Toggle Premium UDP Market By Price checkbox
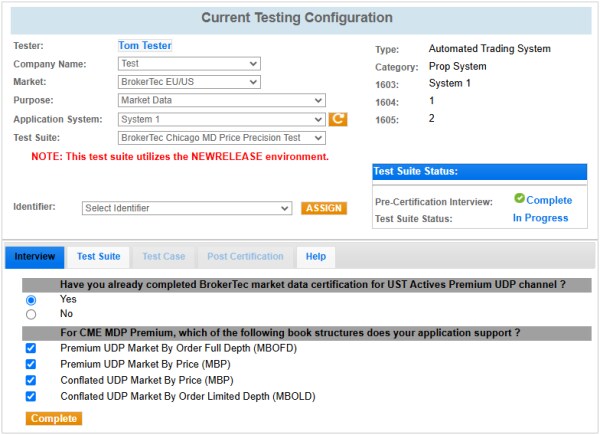Viewport: 600px width, 435px height. pyautogui.click(x=31, y=364)
